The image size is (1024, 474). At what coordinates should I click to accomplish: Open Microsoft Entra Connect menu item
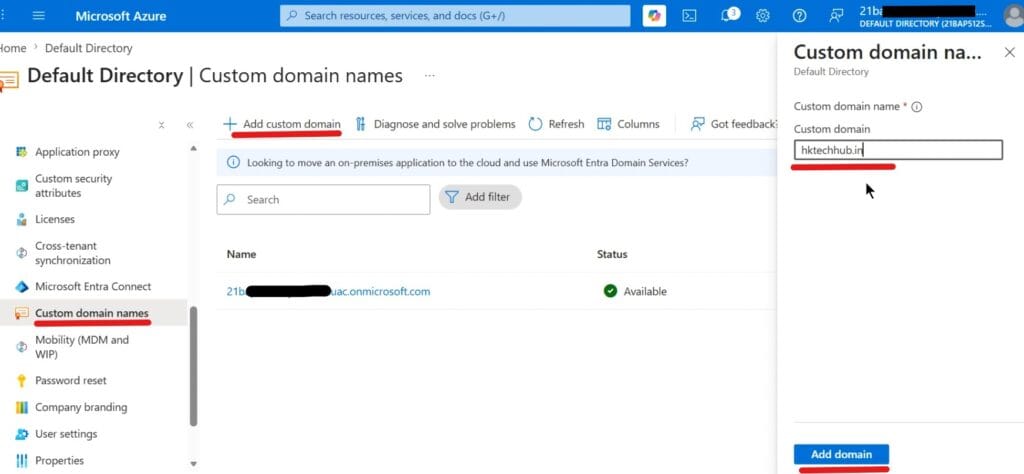point(93,287)
